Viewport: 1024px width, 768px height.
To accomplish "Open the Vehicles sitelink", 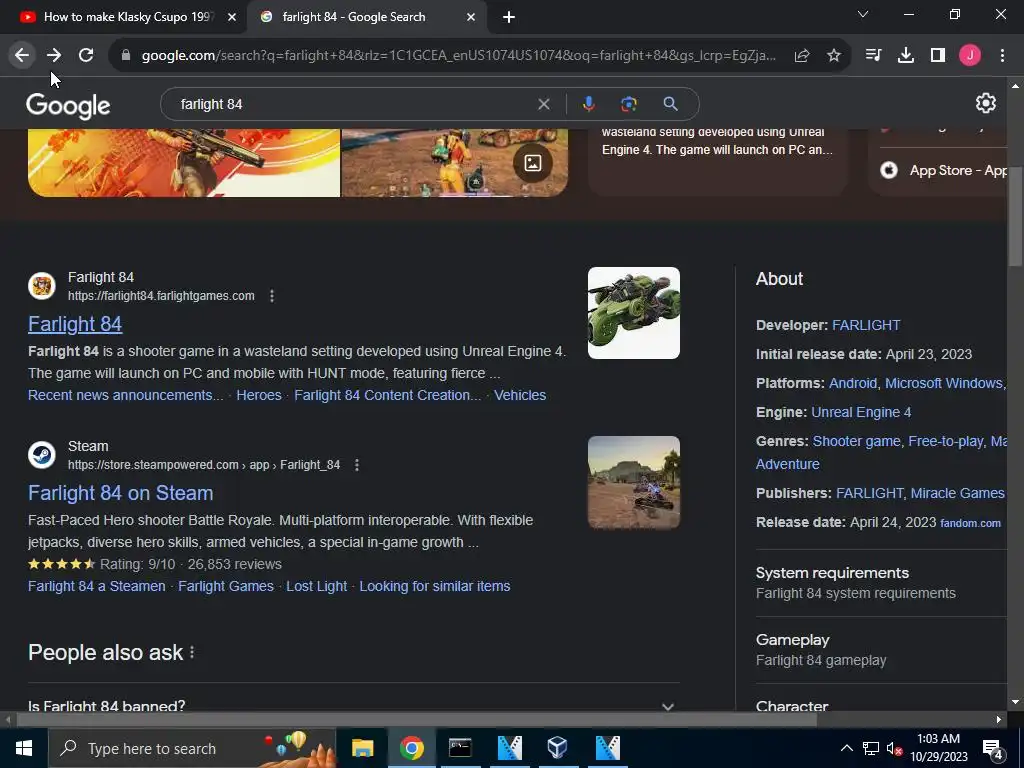I will (x=520, y=395).
